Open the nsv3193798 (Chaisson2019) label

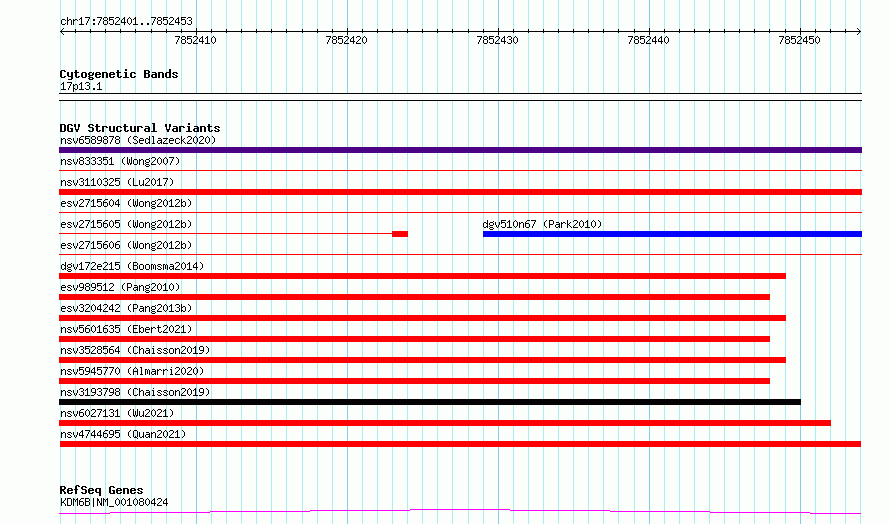point(135,392)
